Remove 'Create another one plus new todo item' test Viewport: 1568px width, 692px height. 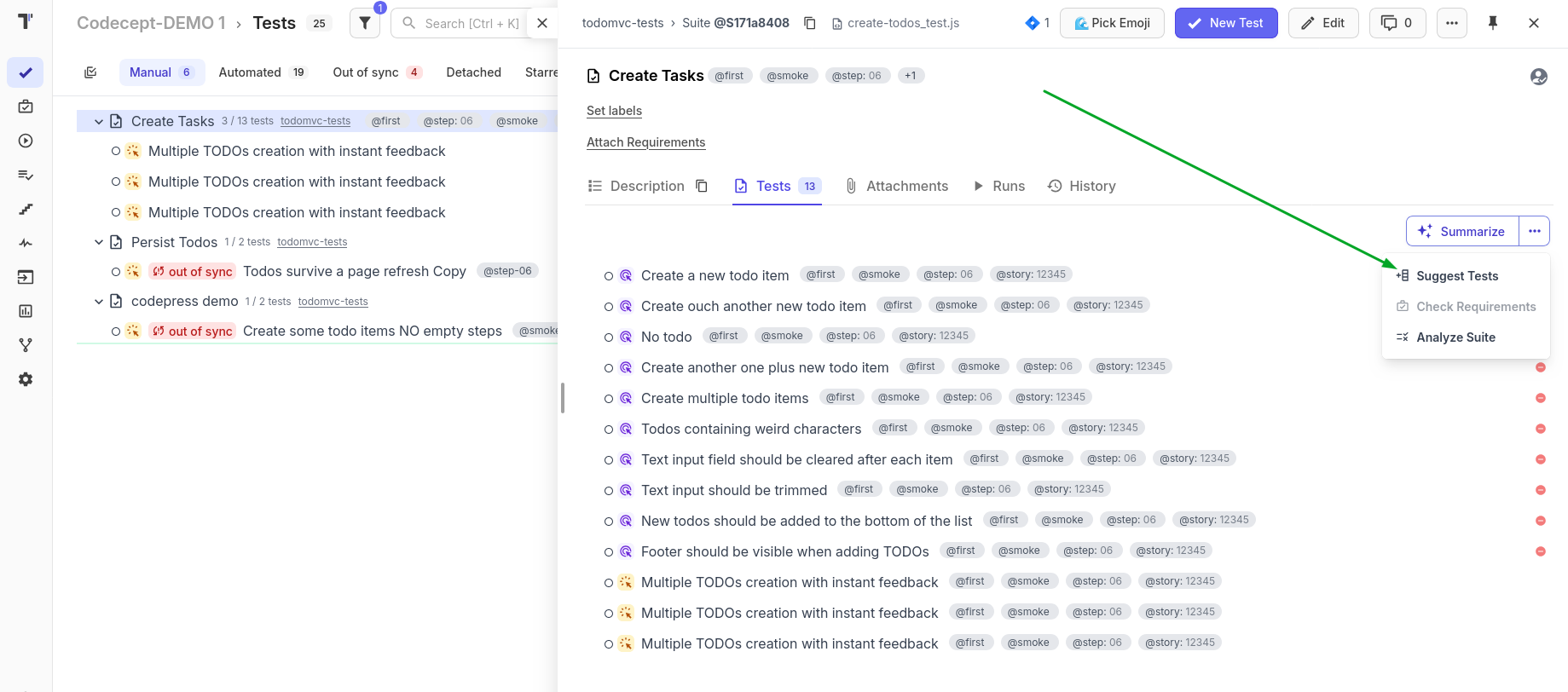click(1541, 367)
